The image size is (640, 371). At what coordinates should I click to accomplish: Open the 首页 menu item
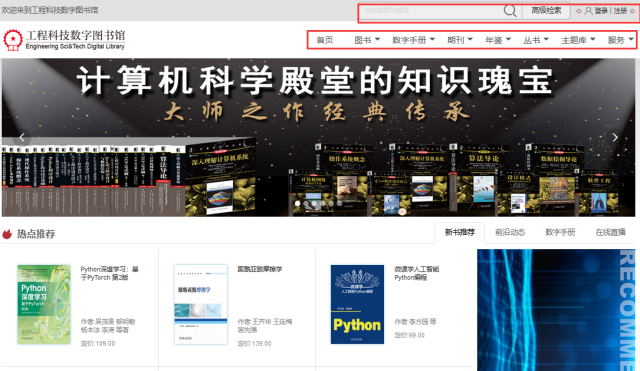(x=325, y=40)
